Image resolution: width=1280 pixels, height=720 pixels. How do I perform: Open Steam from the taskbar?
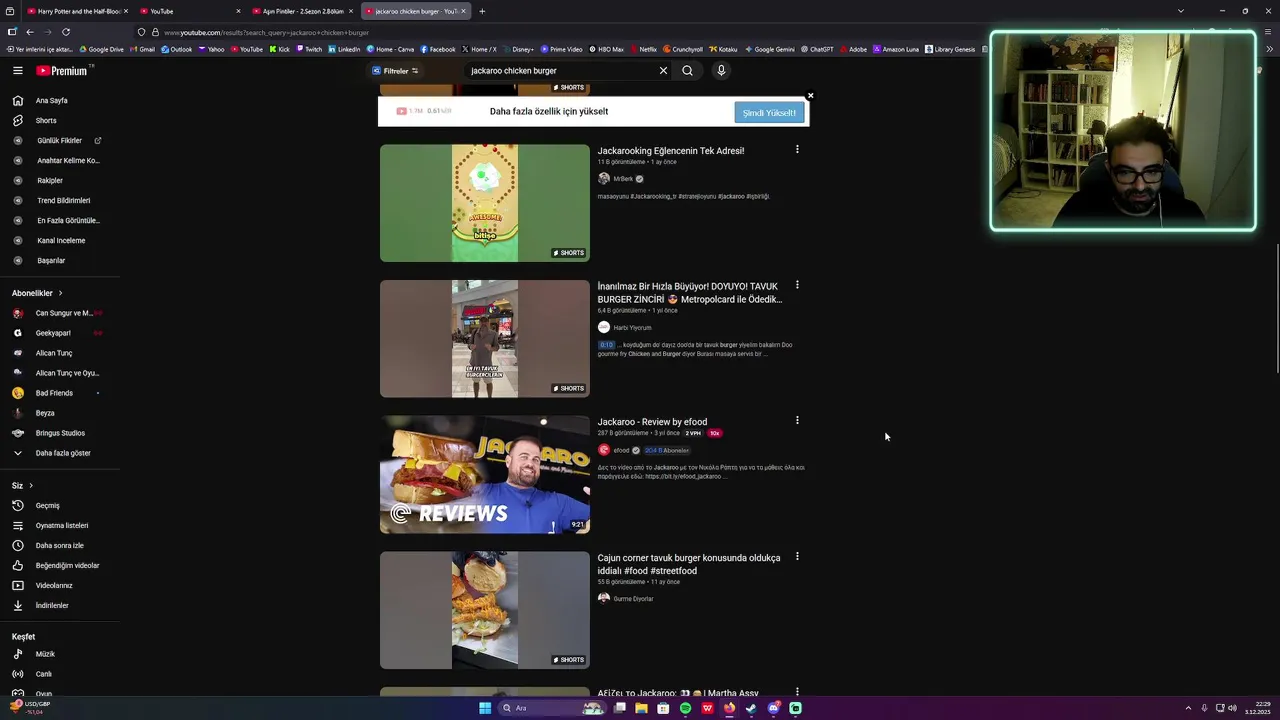[751, 708]
